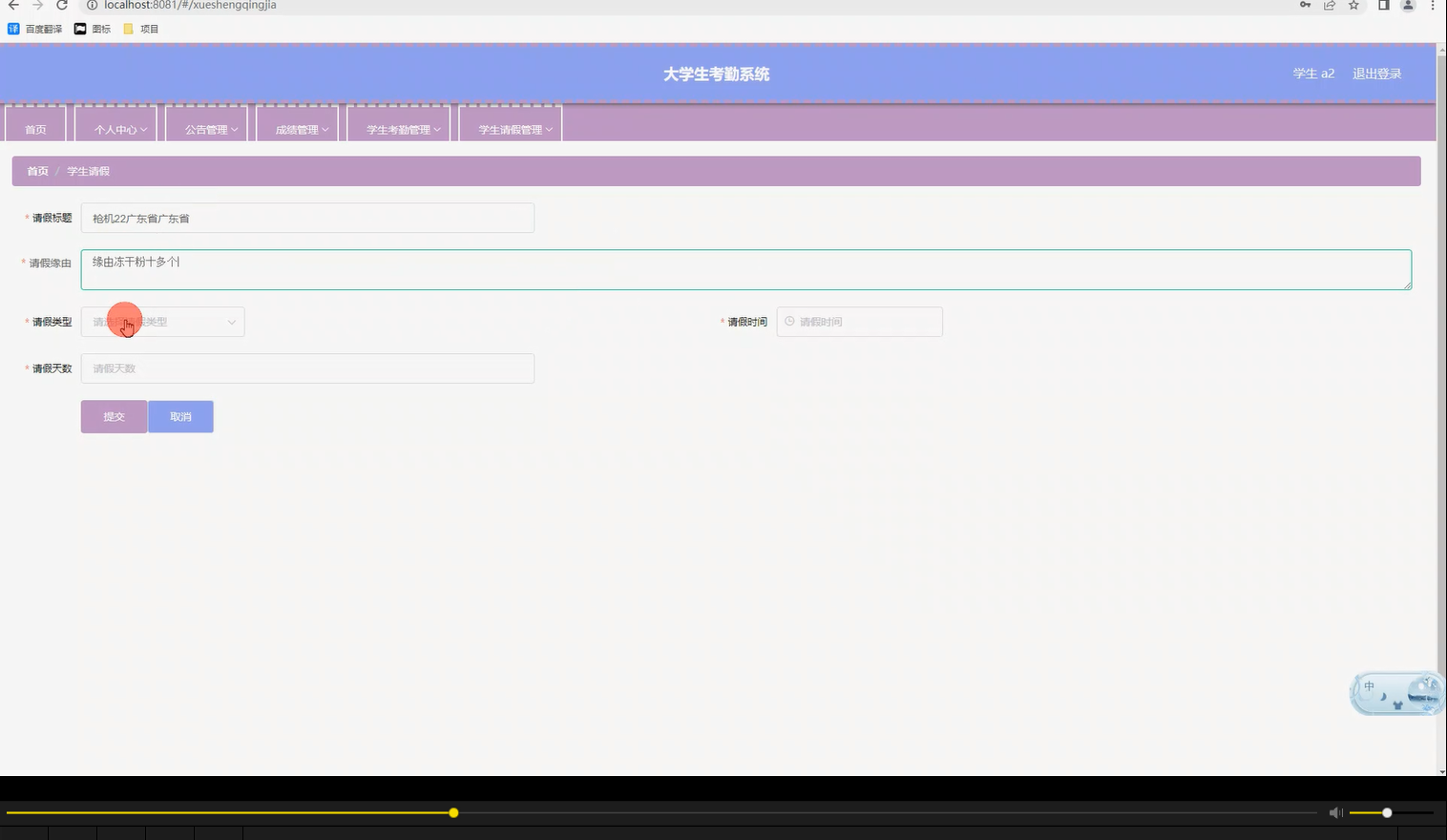Select 首页 in the navigation bar
The image size is (1447, 840).
34,127
